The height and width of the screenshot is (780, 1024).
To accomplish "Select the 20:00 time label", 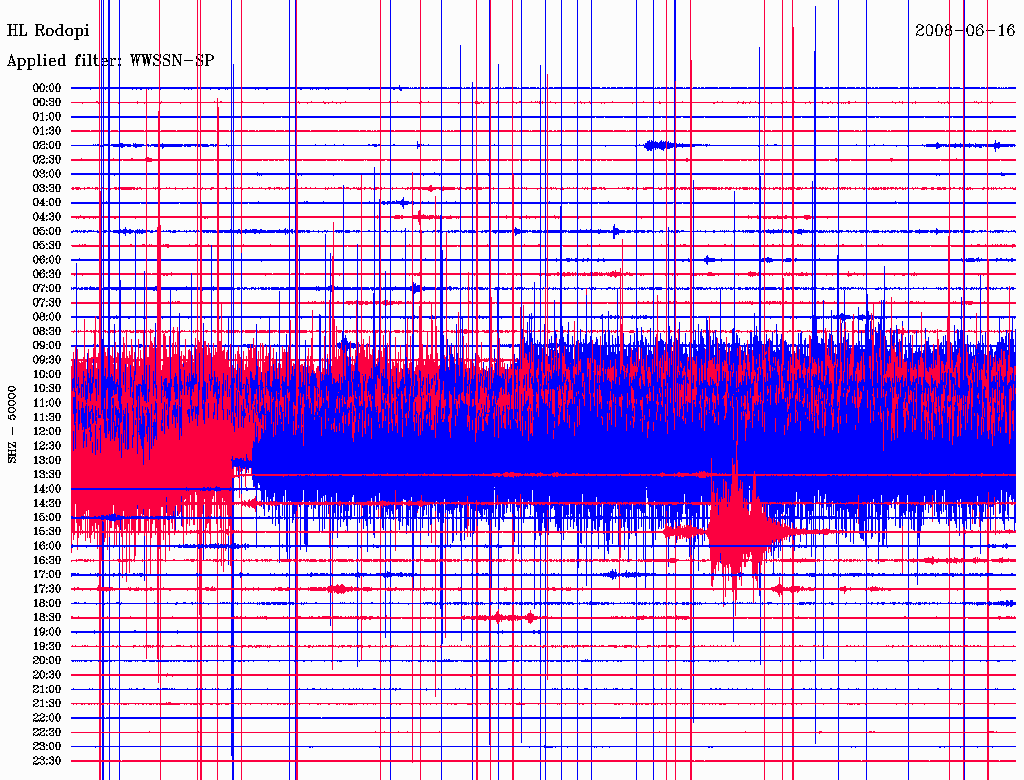I will [47, 660].
